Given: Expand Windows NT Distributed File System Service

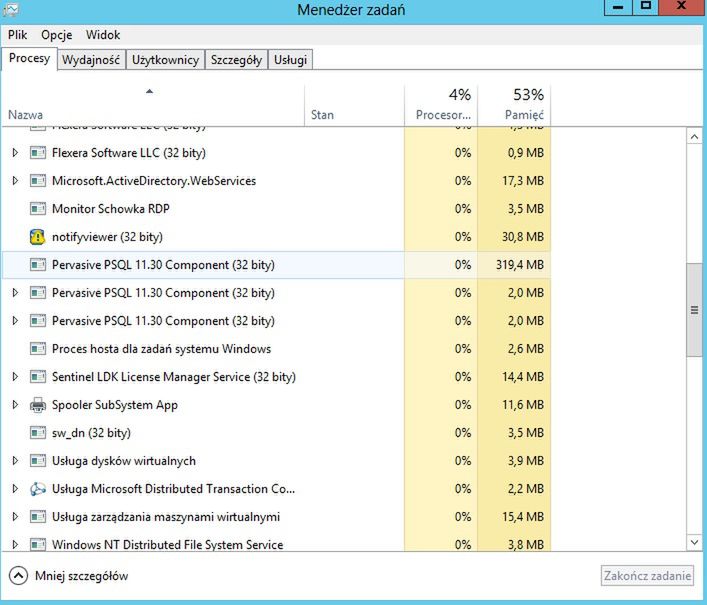Looking at the screenshot, I should coord(15,545).
